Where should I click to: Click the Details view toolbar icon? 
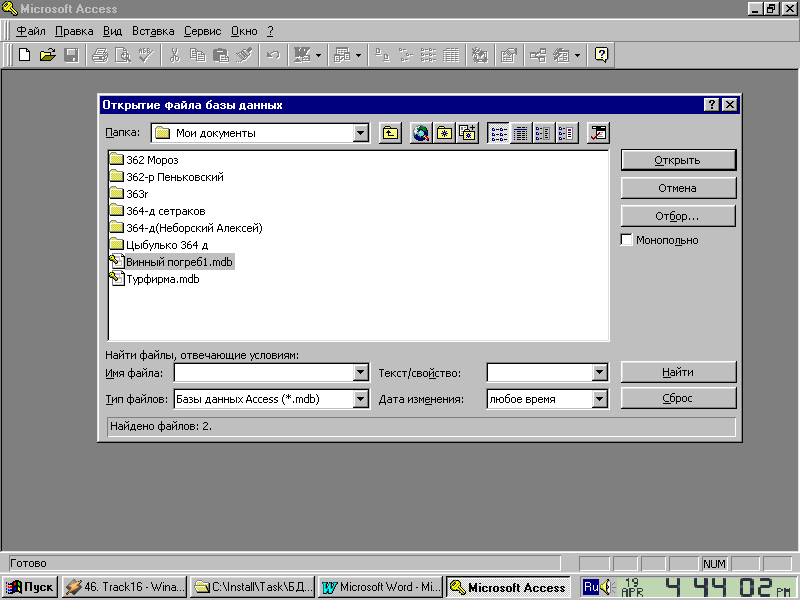pos(451,55)
